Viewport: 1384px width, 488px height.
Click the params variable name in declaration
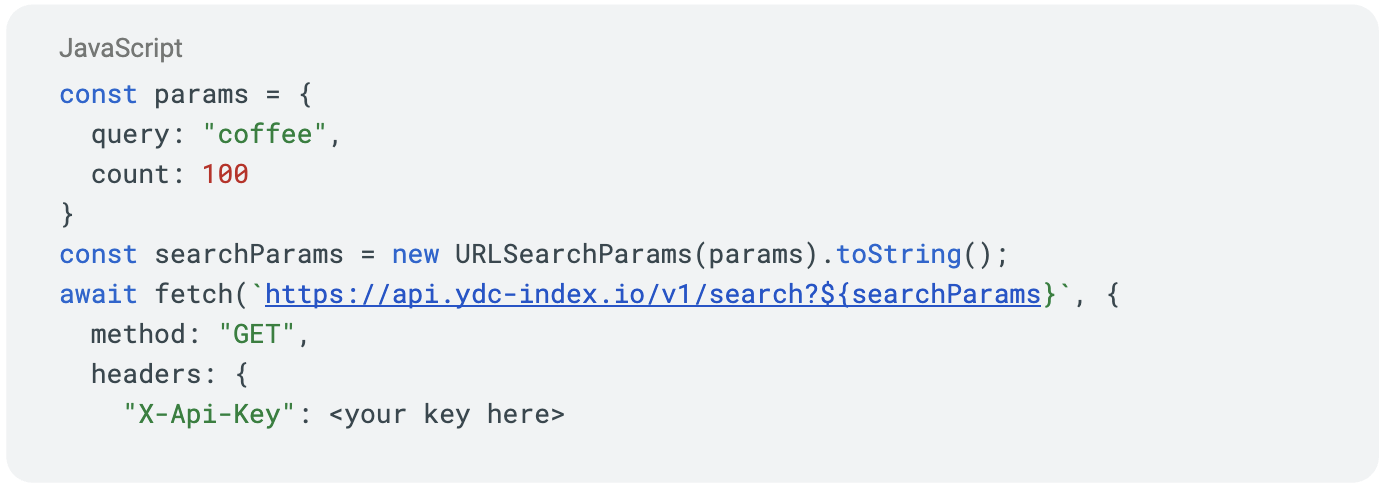click(x=201, y=94)
